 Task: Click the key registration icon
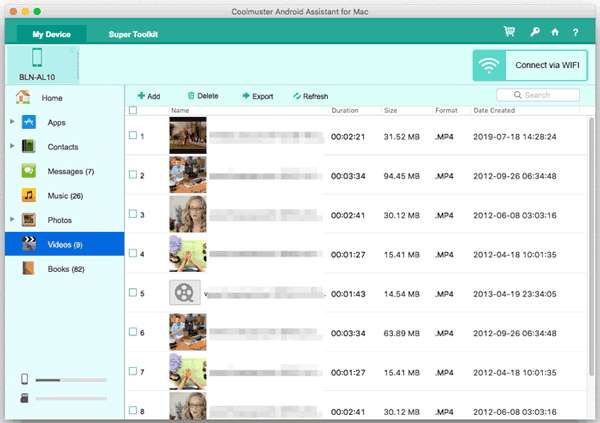tap(535, 32)
